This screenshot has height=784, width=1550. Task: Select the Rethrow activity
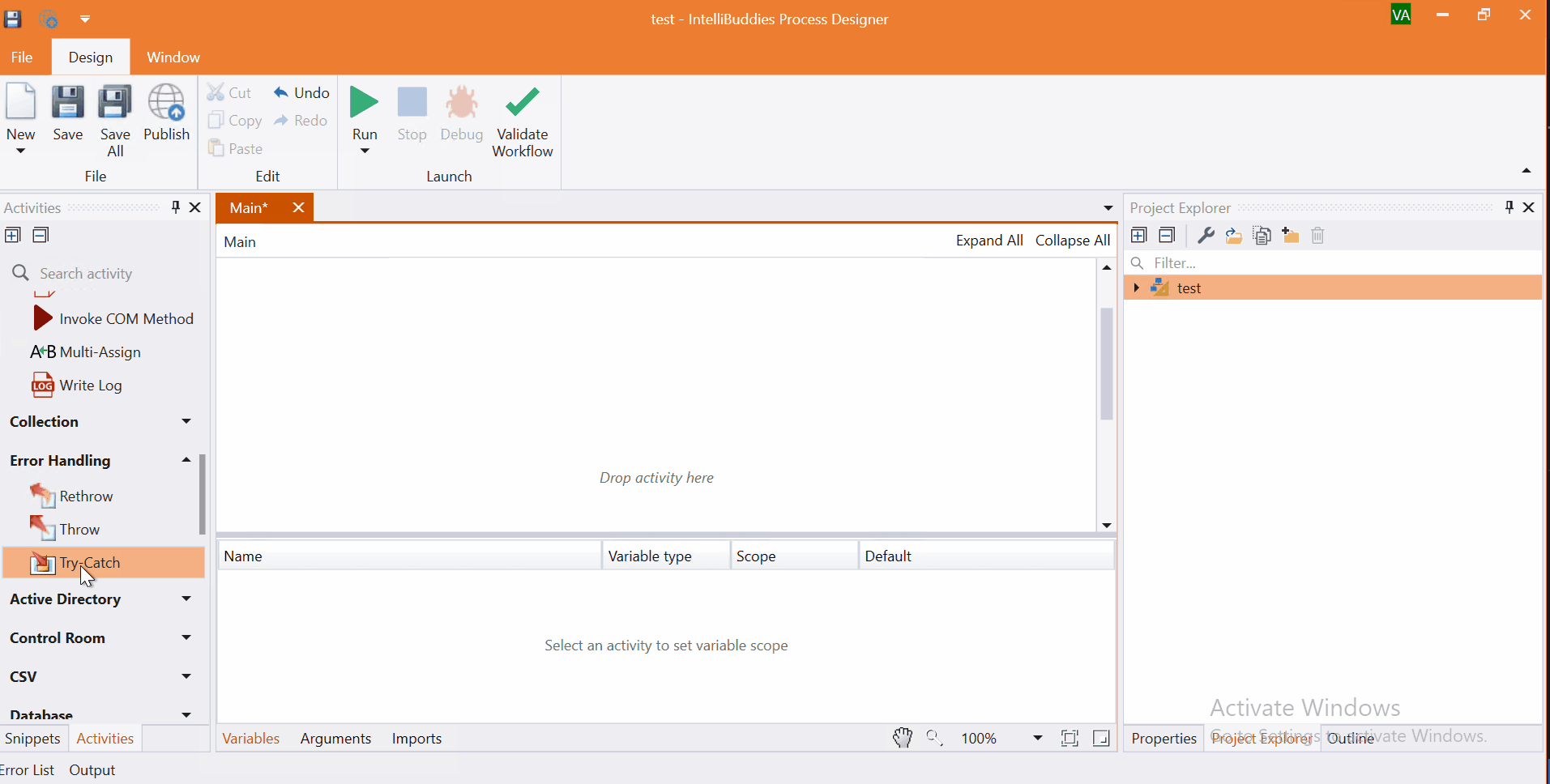click(x=71, y=496)
